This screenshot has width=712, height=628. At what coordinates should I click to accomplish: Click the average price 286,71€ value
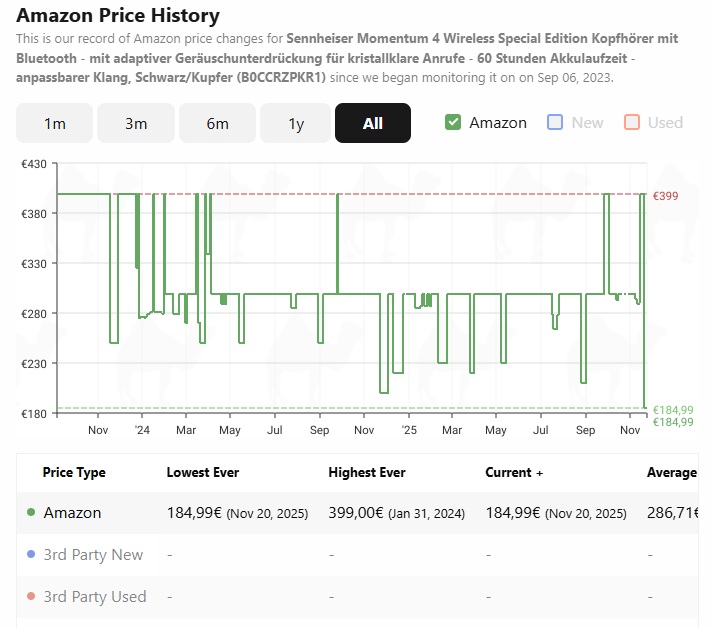tap(672, 513)
